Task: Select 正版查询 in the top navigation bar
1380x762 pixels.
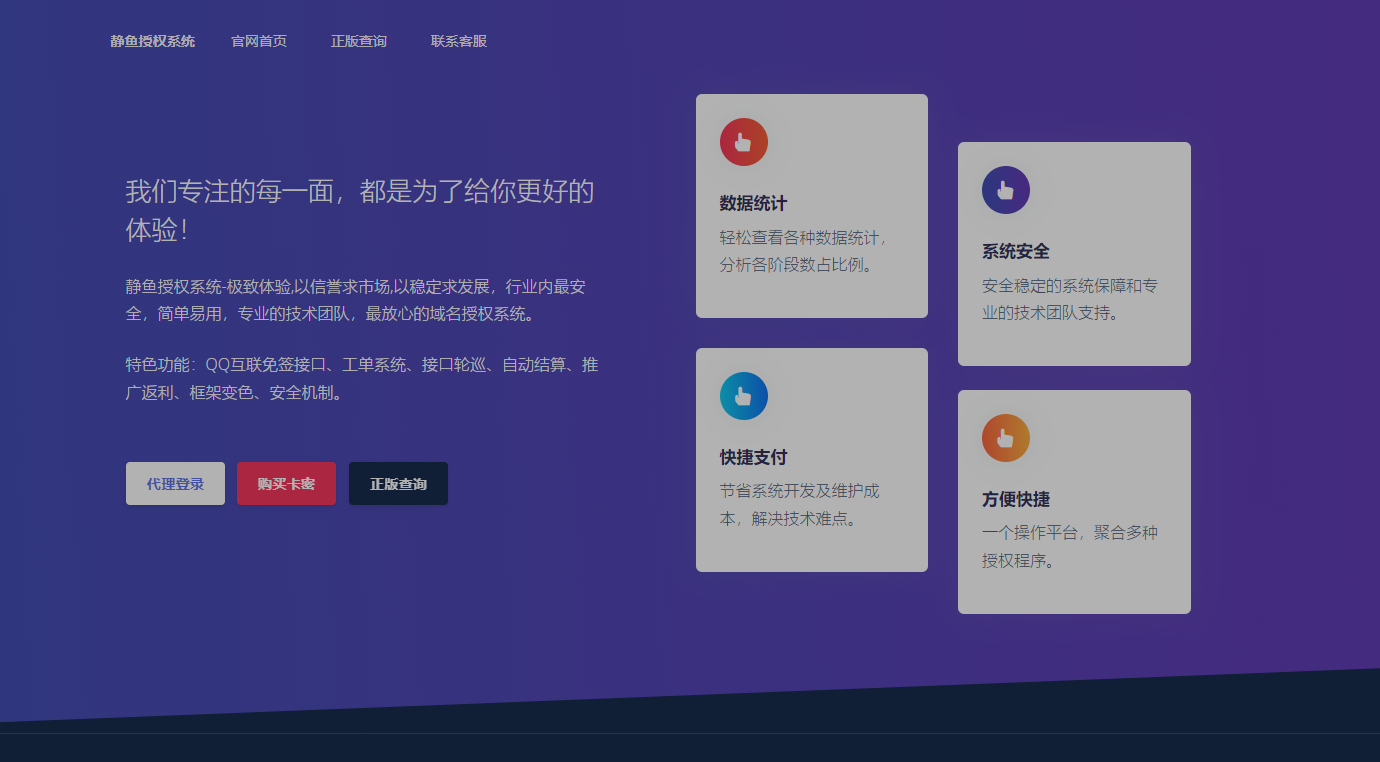Action: click(x=359, y=41)
